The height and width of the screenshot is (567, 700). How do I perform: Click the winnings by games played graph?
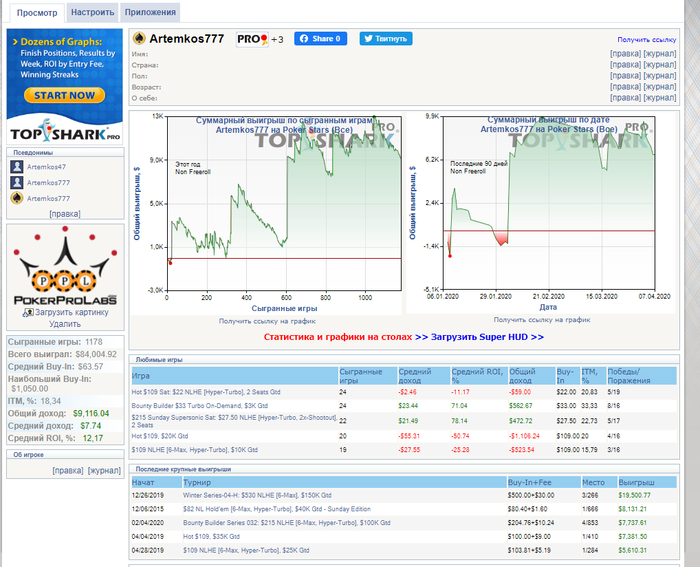(267, 213)
